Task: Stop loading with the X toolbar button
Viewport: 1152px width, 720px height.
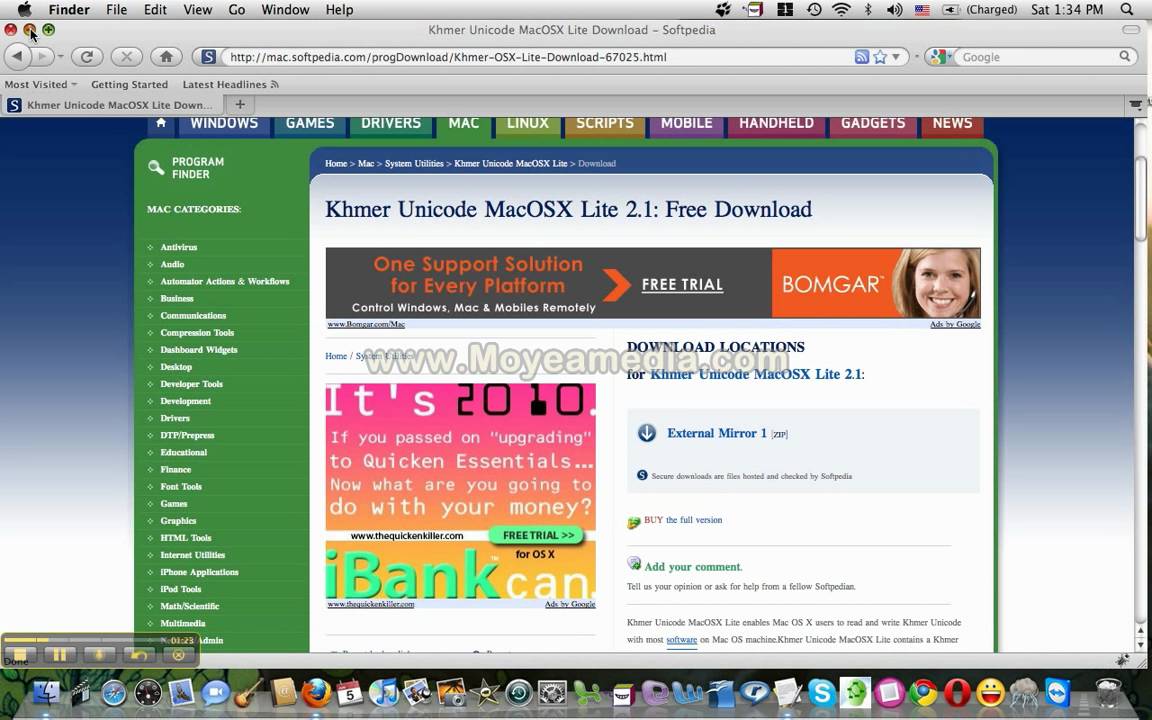Action: click(126, 57)
